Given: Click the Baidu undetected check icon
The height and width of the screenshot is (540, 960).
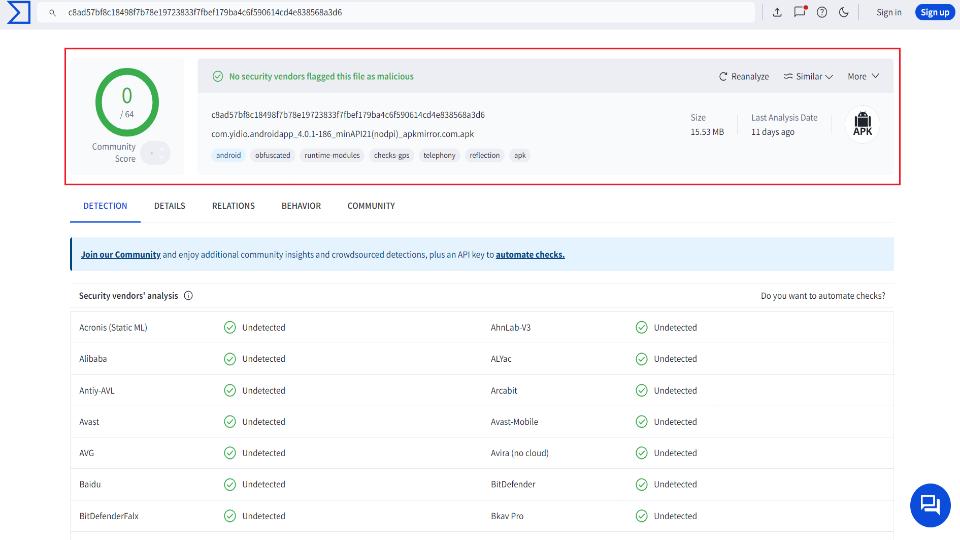Looking at the screenshot, I should tap(230, 484).
